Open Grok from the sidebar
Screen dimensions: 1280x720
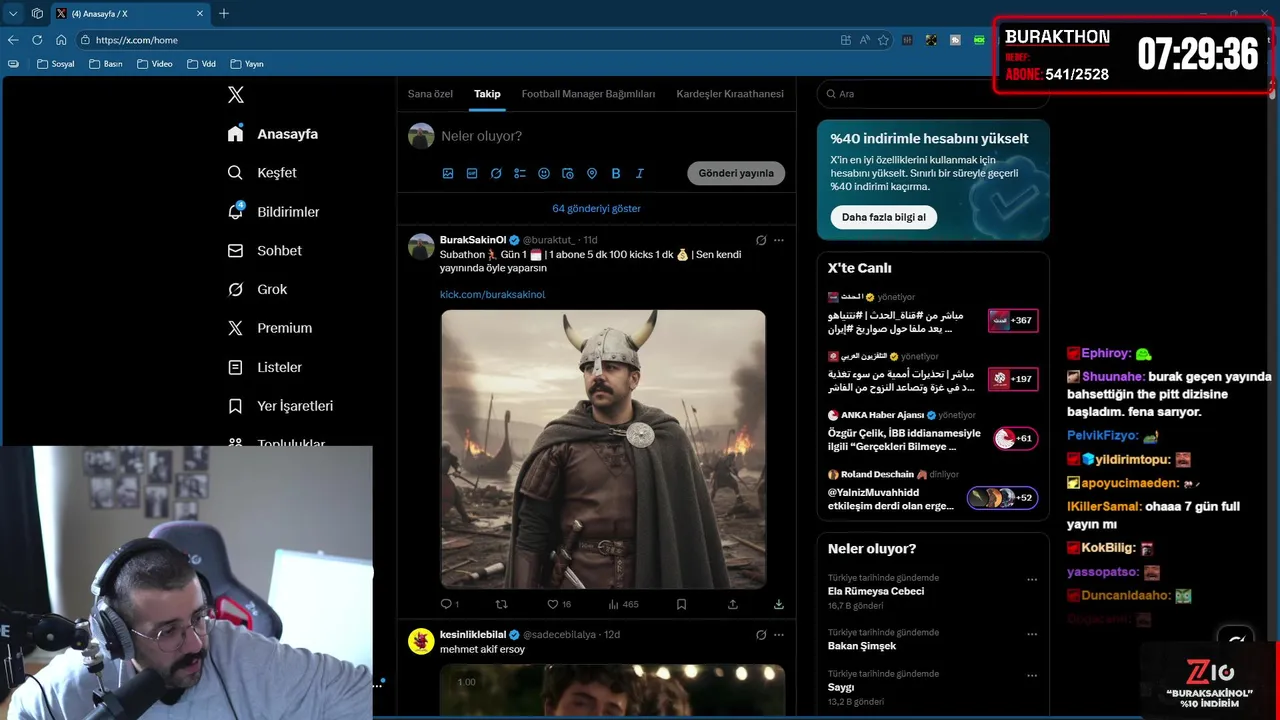click(258, 289)
